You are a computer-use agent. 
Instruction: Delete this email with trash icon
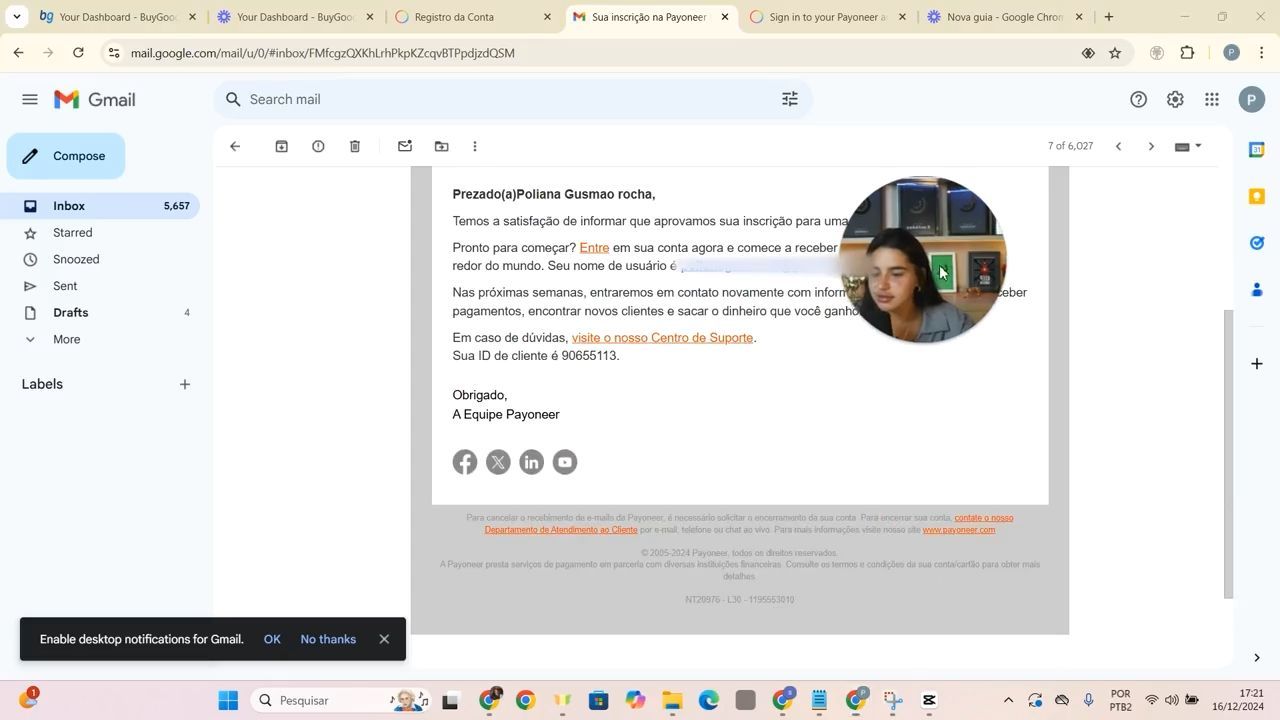point(355,146)
